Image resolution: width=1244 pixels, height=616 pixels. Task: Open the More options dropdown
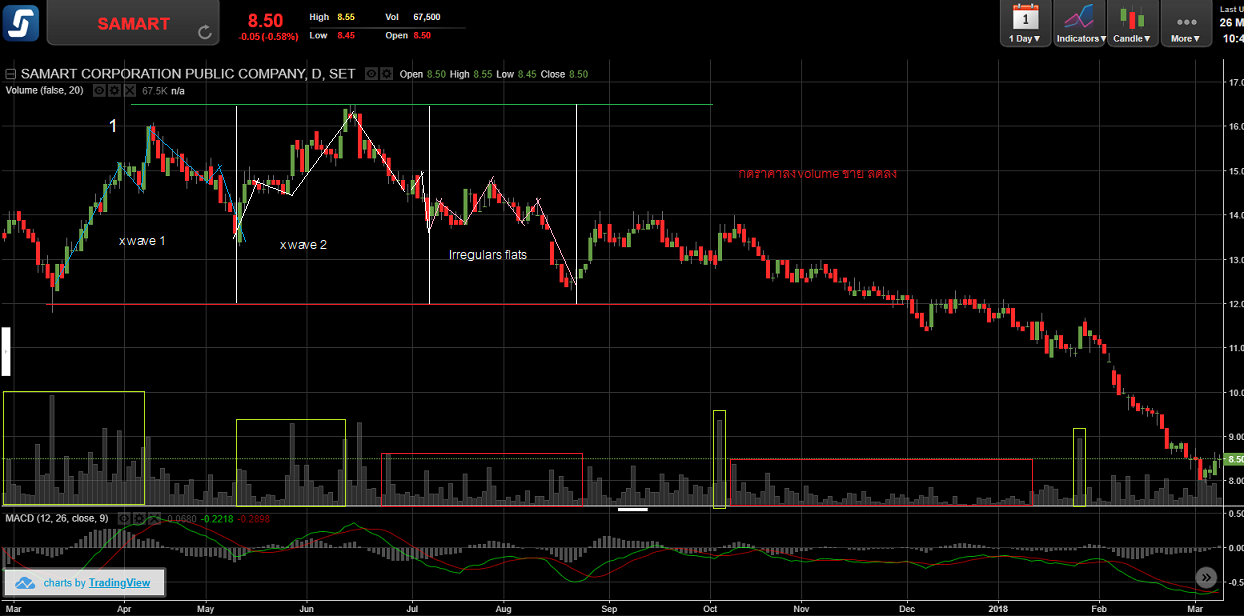click(x=1186, y=24)
